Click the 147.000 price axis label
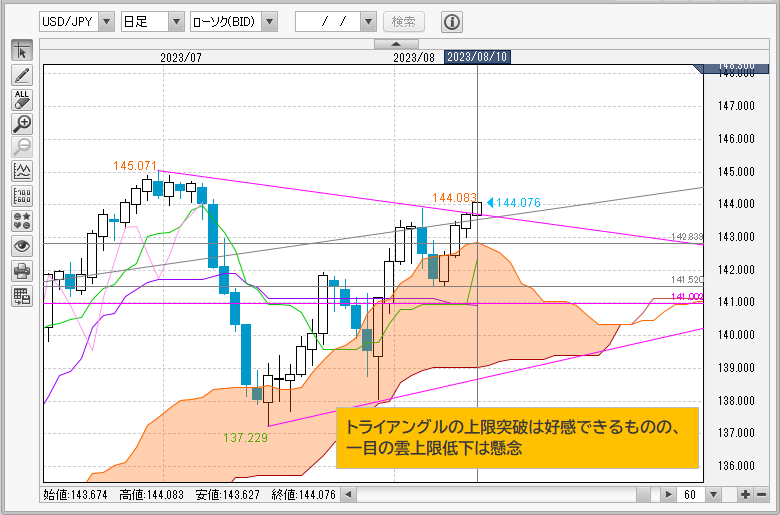Screen dimensions: 780x515 (x=736, y=105)
